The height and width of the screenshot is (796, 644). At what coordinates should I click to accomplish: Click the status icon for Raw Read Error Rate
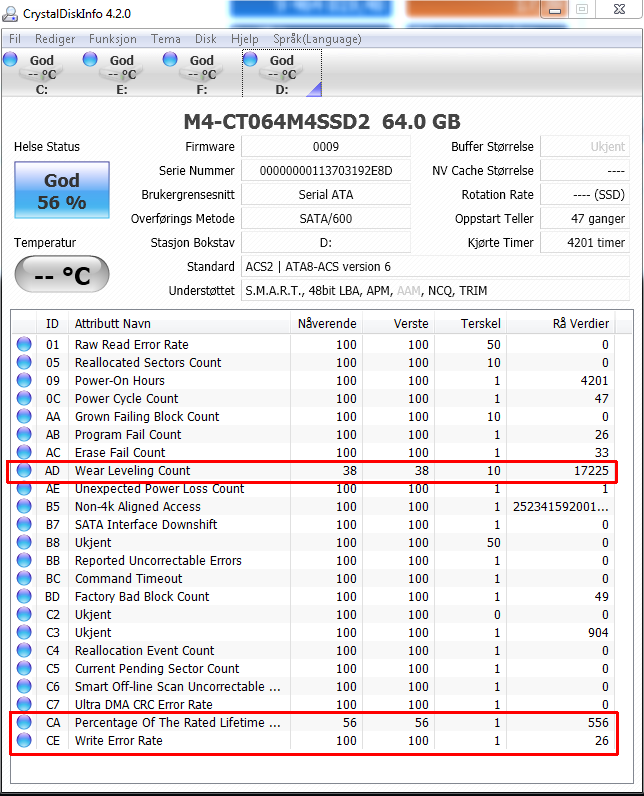tap(24, 344)
